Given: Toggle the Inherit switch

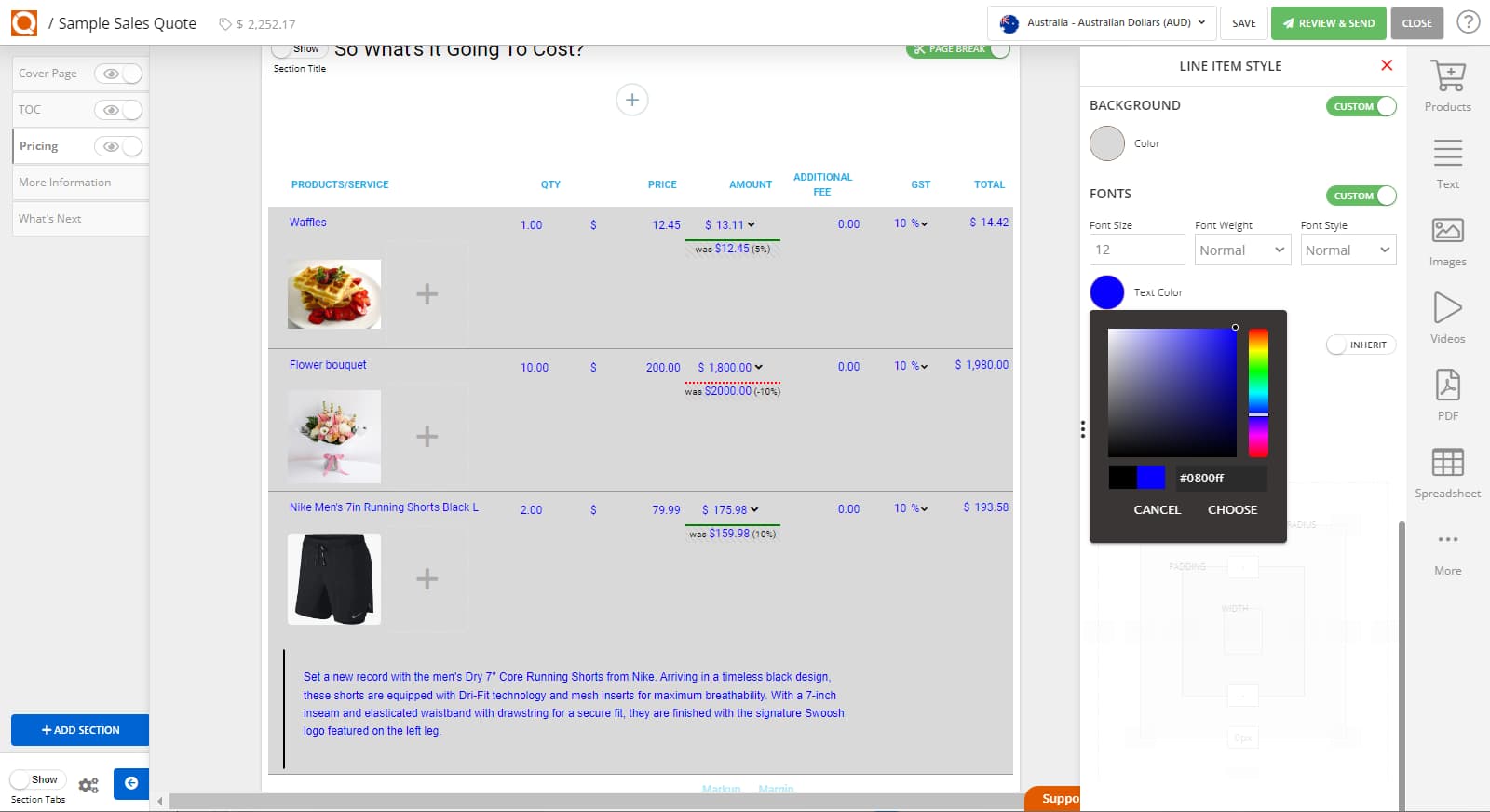Looking at the screenshot, I should click(x=1361, y=345).
